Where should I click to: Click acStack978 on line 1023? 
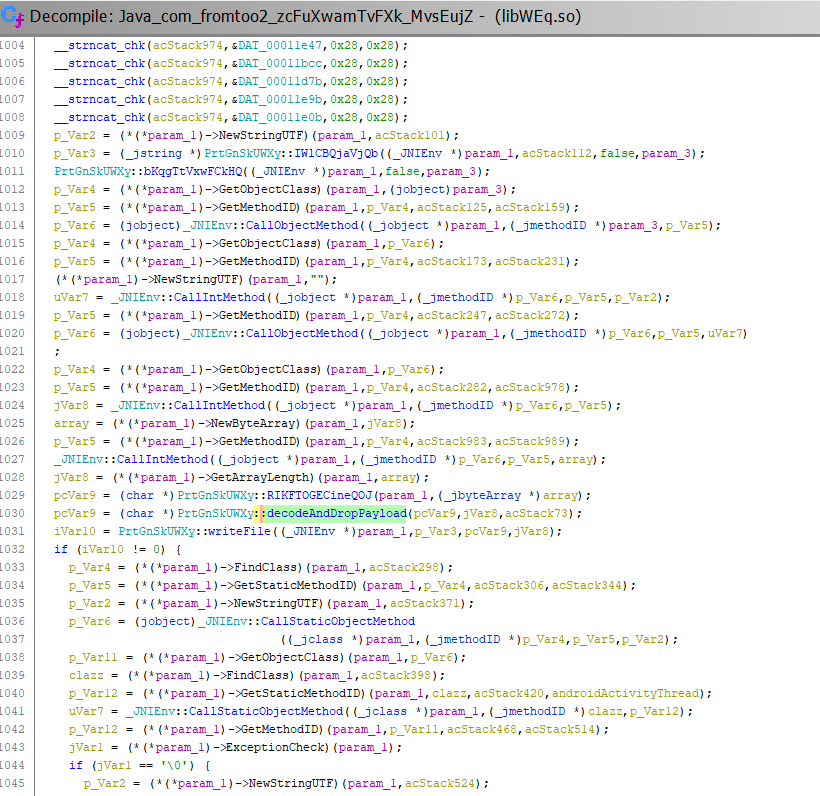click(x=530, y=388)
